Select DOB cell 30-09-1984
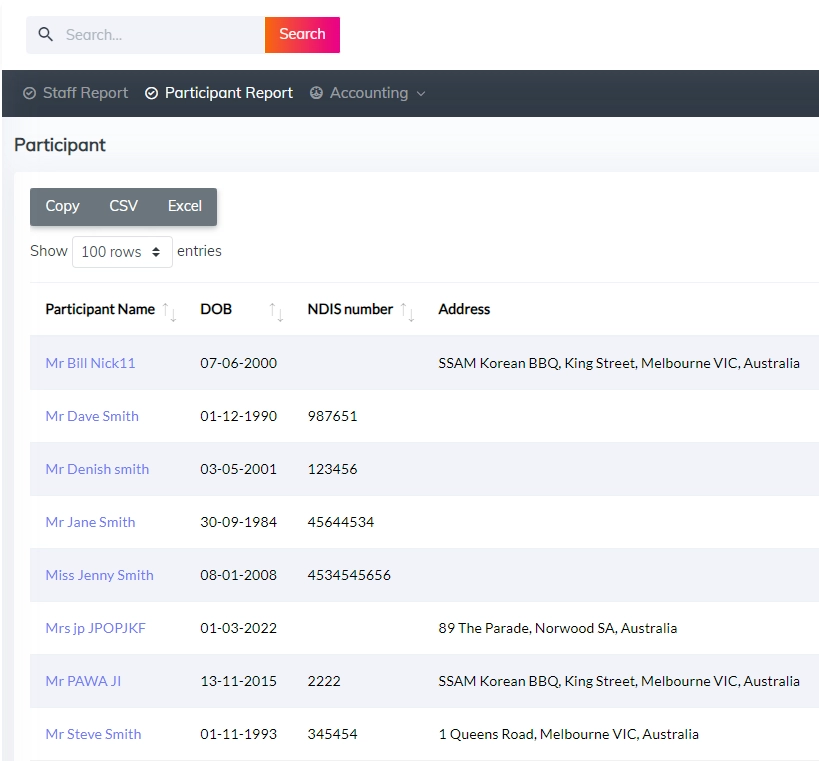Viewport: 819px width, 761px height. click(239, 522)
